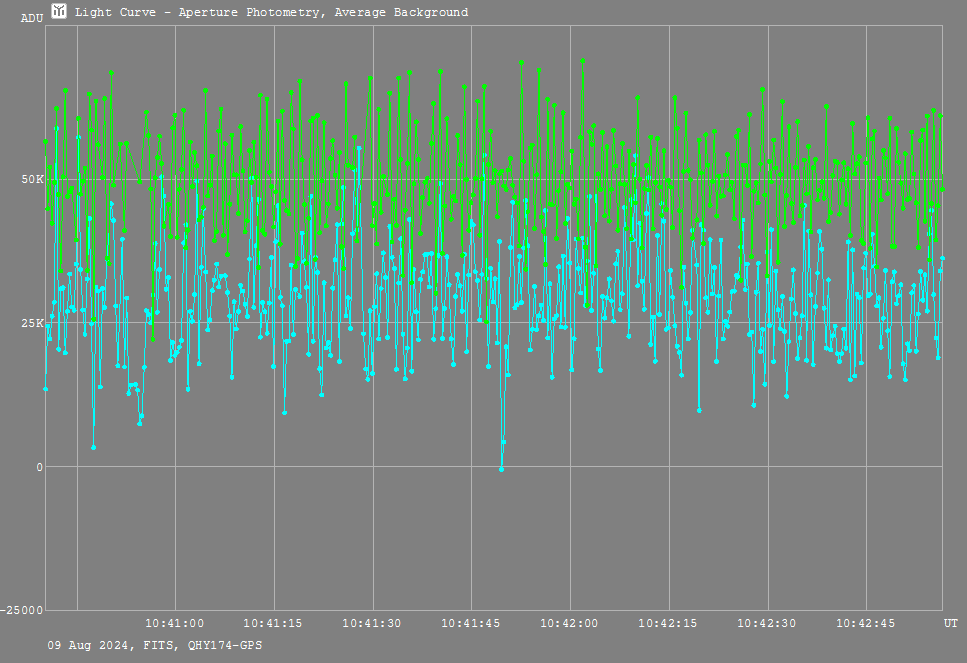Select the title 'Light Curve - Aperture Photometry, Average Background'
Image resolution: width=967 pixels, height=663 pixels.
271,12
